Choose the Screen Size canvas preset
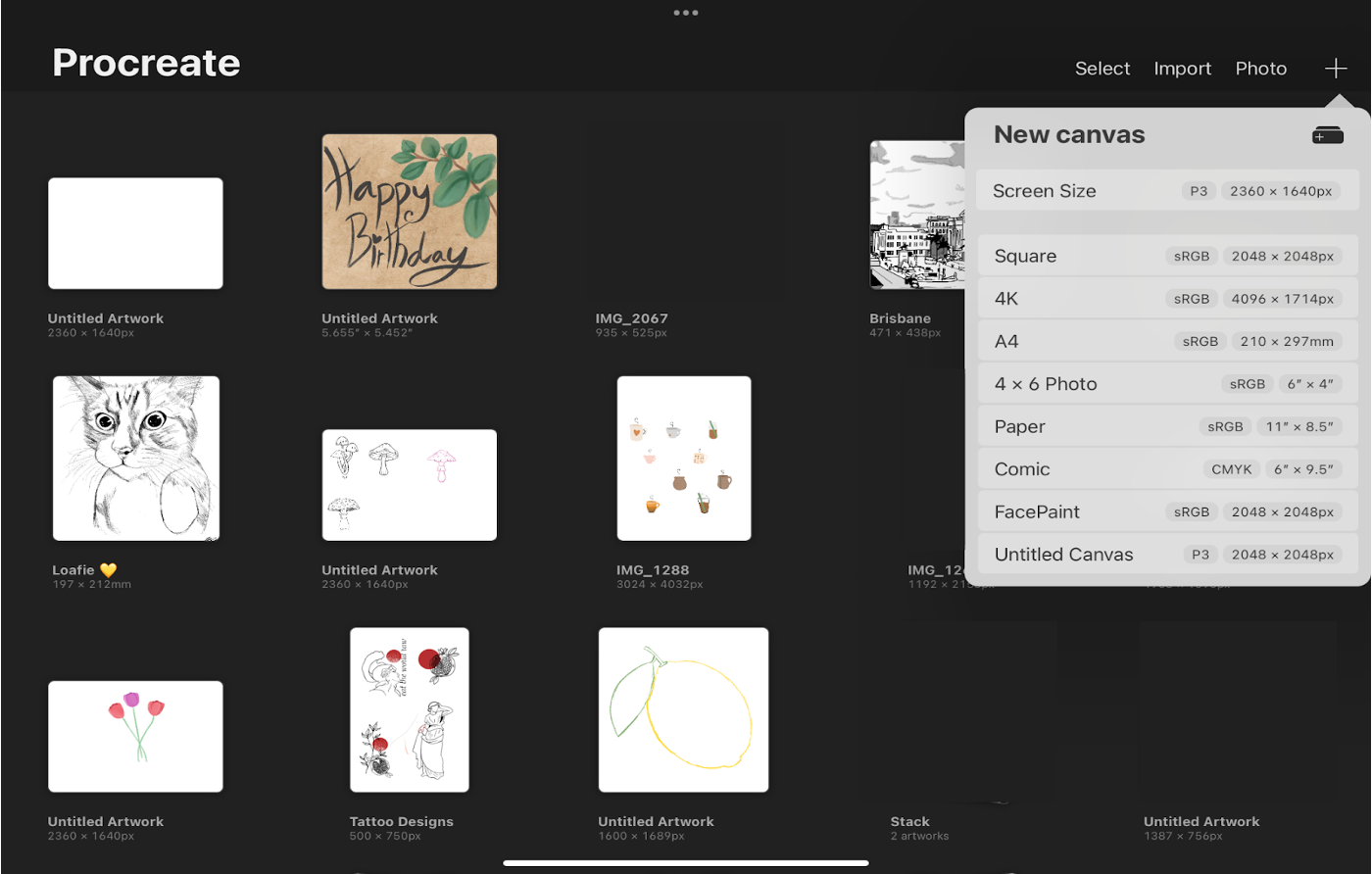Viewport: 1372px width, 874px height. pyautogui.click(x=1166, y=191)
